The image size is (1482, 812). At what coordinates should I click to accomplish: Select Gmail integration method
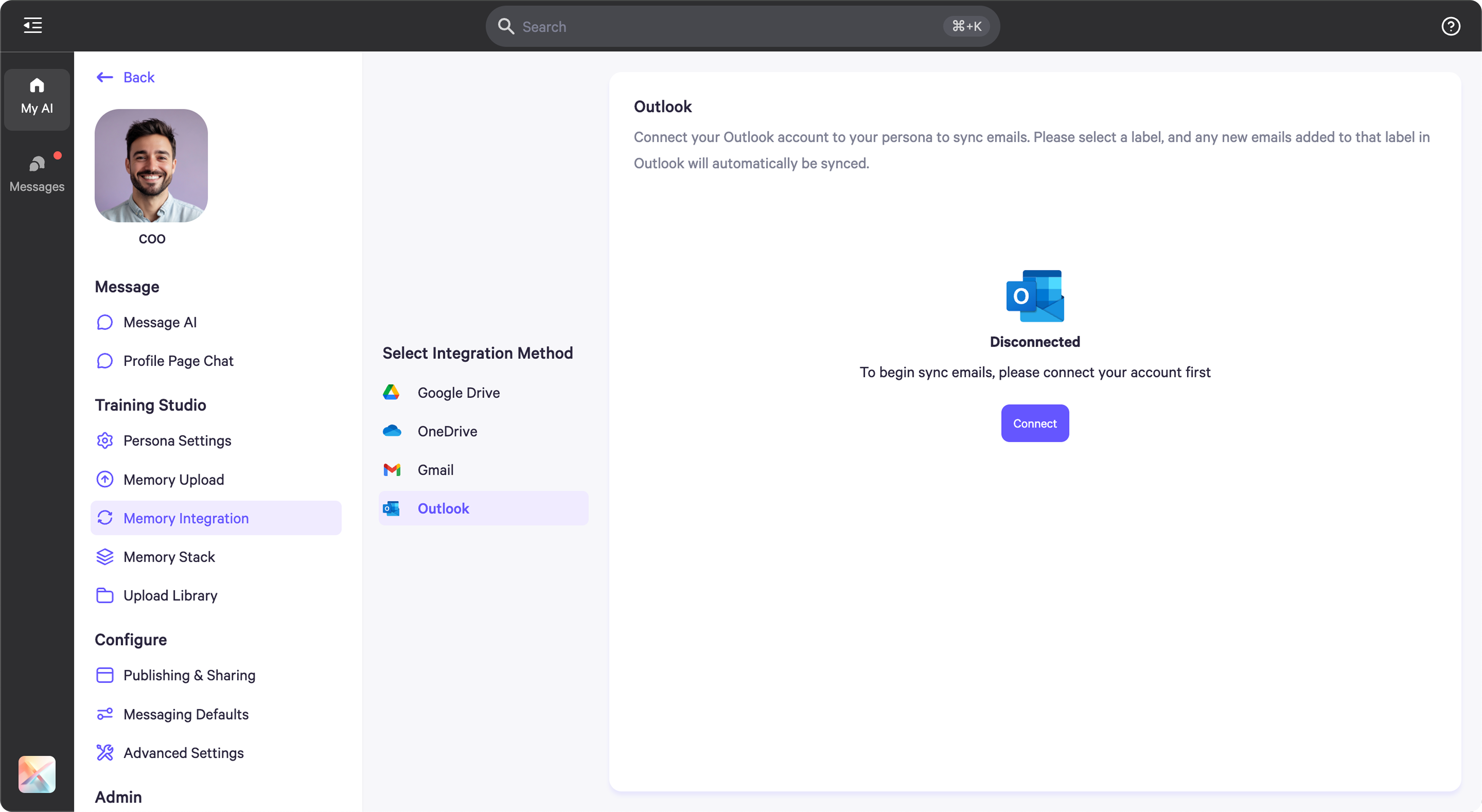tap(435, 470)
